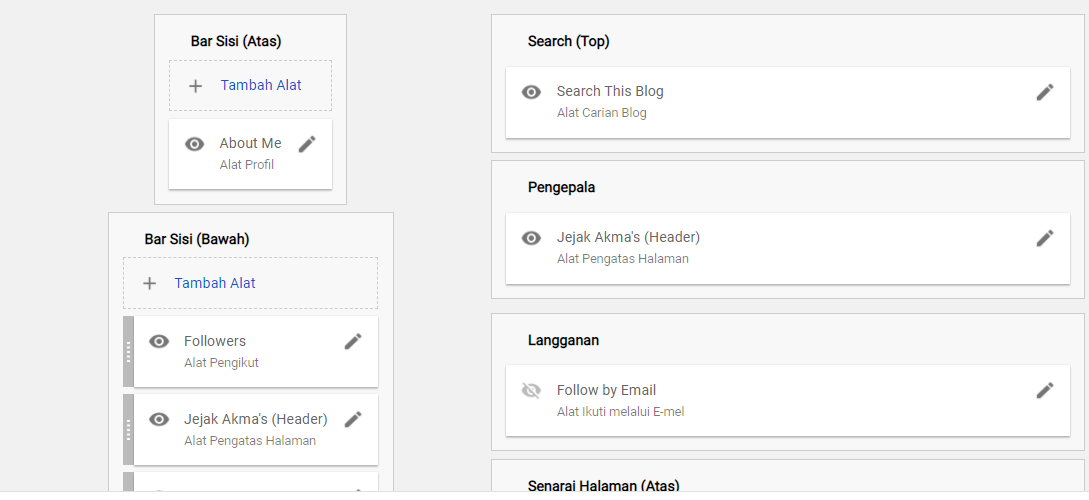This screenshot has width=1089, height=500.
Task: Toggle visibility of Pengepala header gadget
Action: [x=531, y=238]
